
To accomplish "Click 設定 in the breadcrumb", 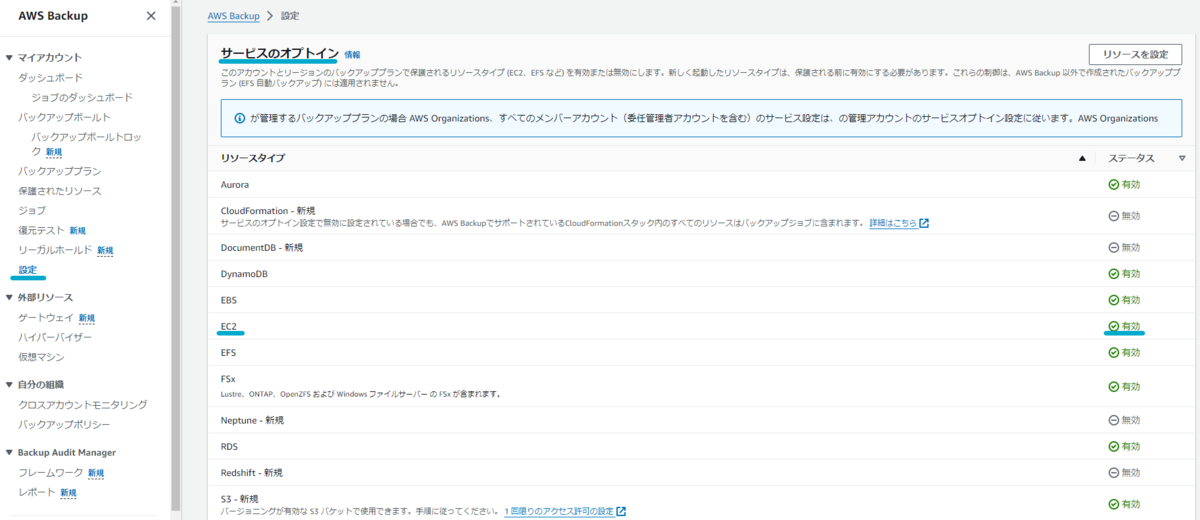I will point(289,16).
